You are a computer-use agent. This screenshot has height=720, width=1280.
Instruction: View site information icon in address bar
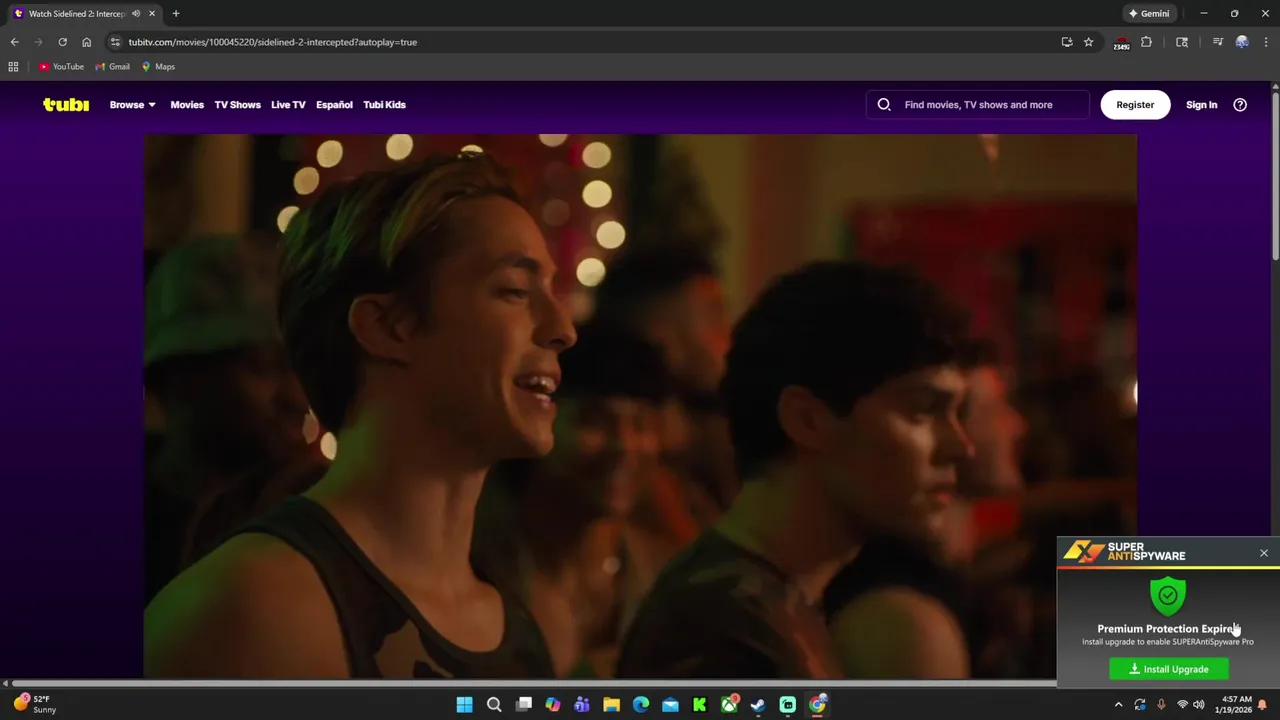tap(115, 42)
